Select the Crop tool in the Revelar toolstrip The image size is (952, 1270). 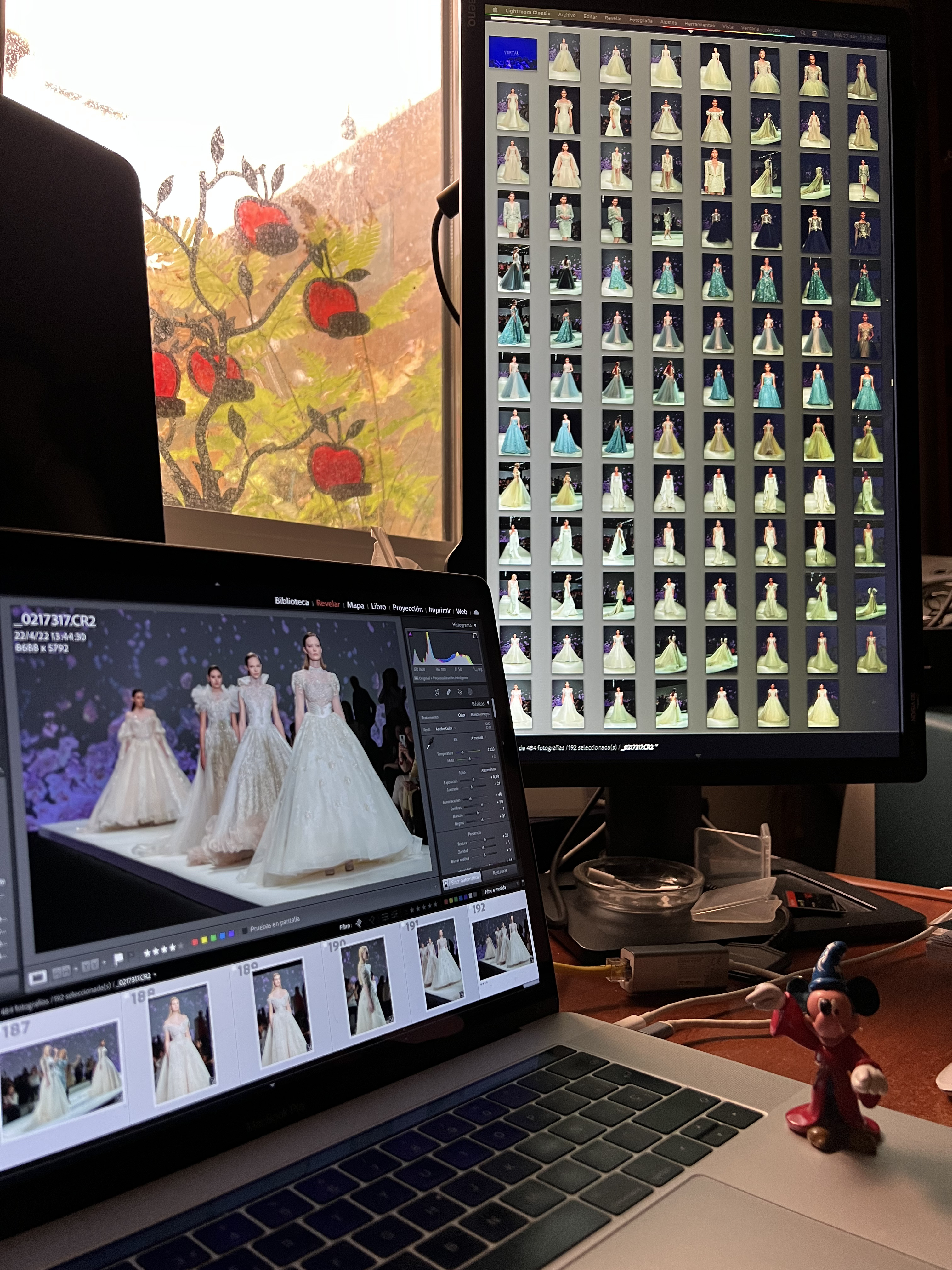pyautogui.click(x=437, y=692)
